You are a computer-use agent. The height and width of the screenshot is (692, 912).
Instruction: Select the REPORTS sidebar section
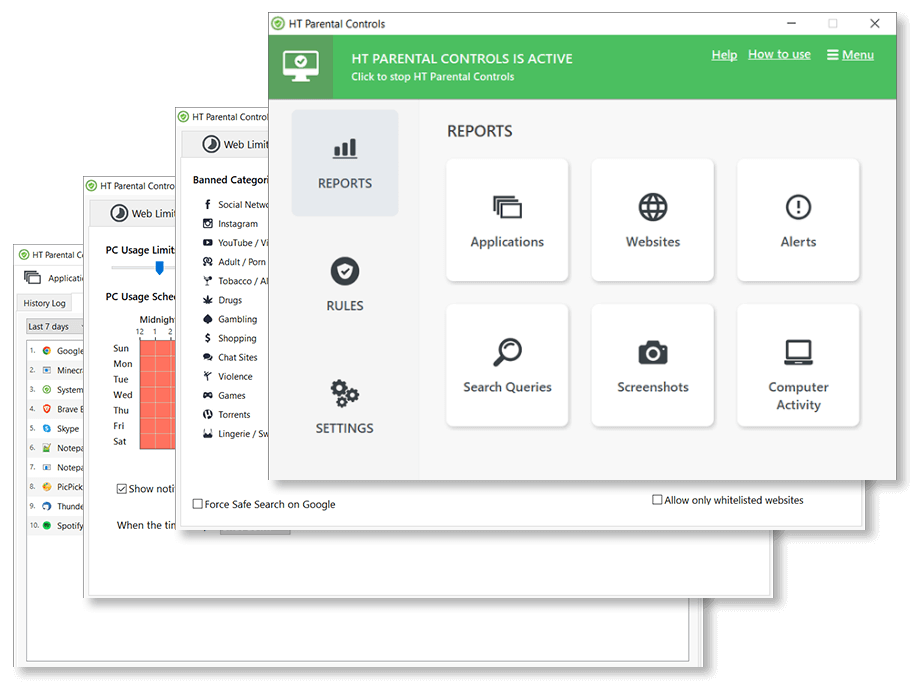tap(345, 163)
